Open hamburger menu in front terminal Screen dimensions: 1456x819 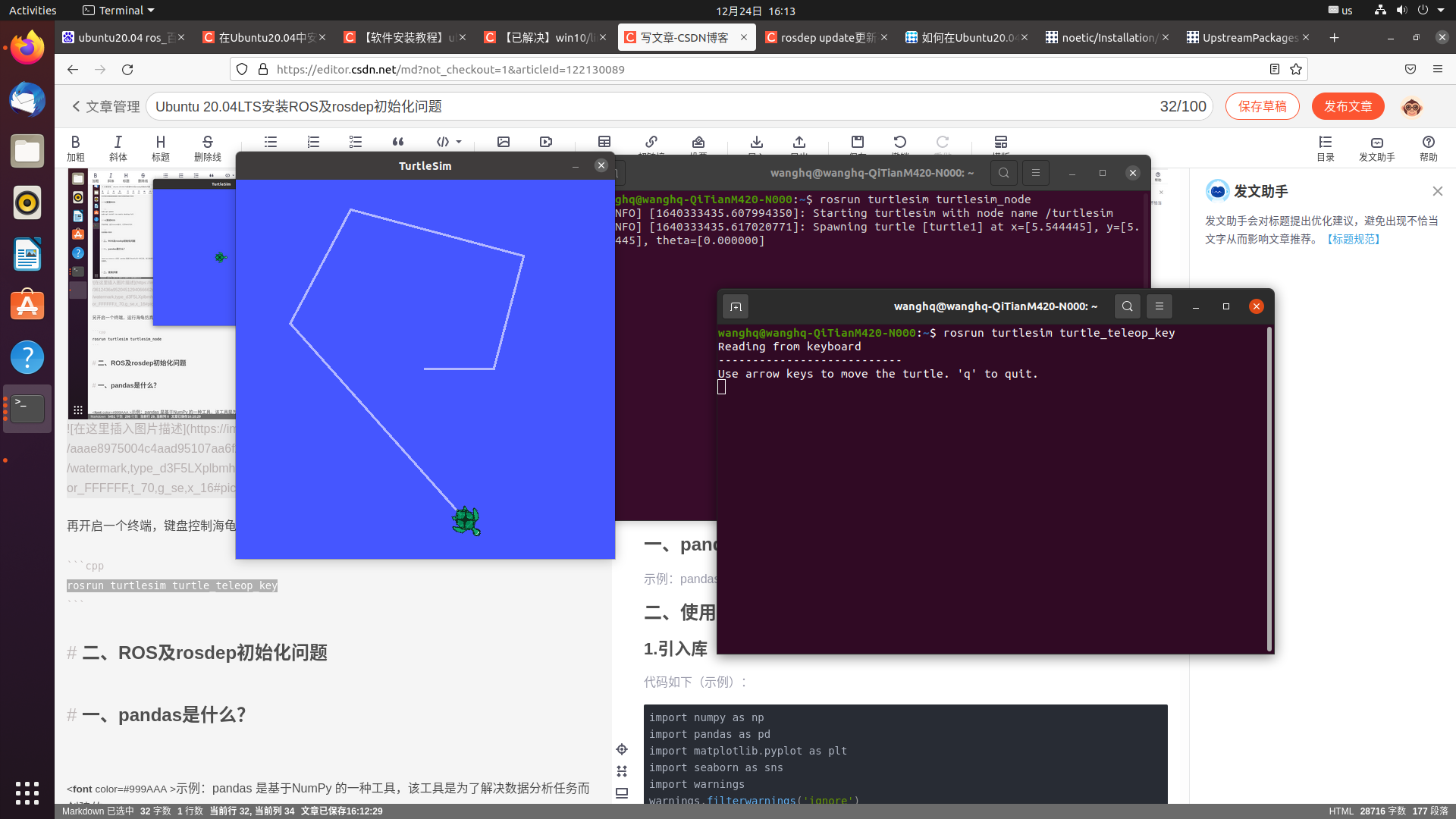point(1159,306)
